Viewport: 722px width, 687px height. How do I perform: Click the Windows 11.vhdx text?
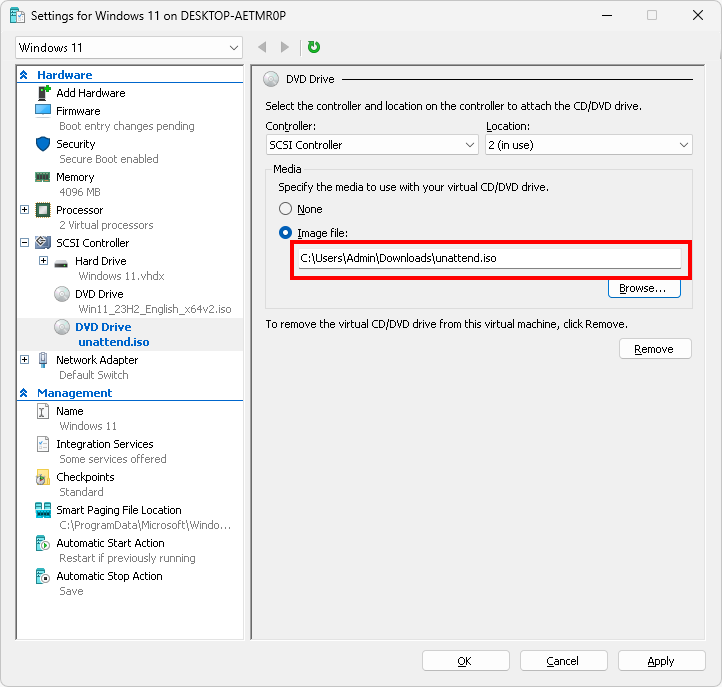pos(122,276)
